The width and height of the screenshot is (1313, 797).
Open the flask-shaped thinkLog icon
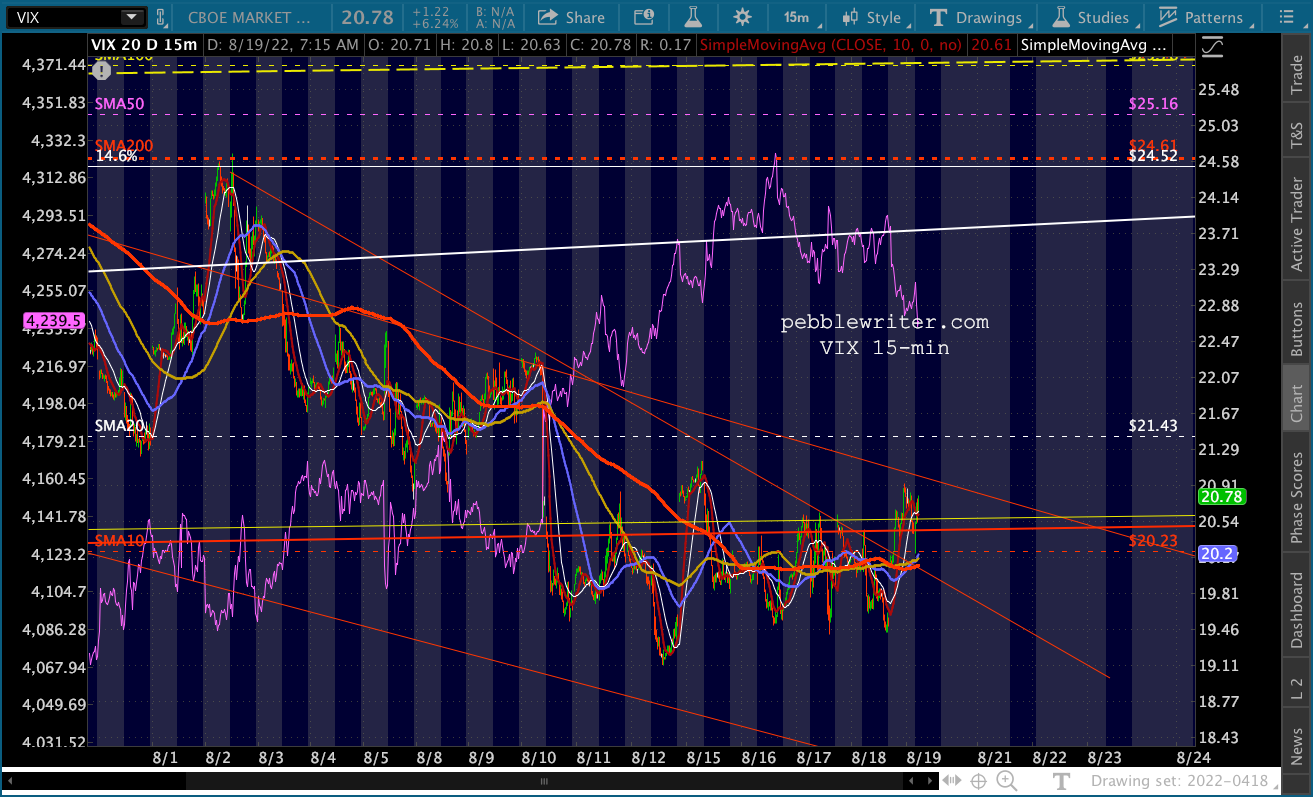[x=692, y=17]
